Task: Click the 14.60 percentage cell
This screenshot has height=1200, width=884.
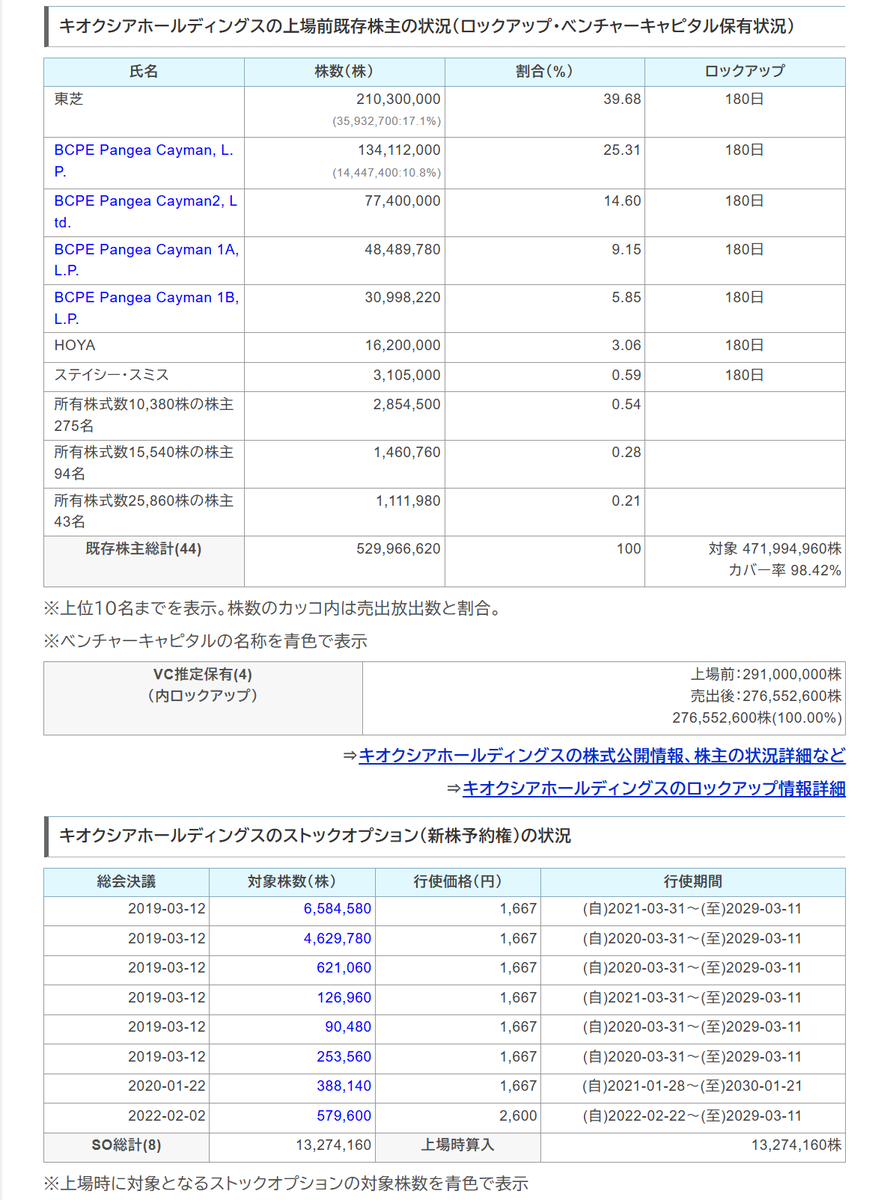Action: point(545,211)
